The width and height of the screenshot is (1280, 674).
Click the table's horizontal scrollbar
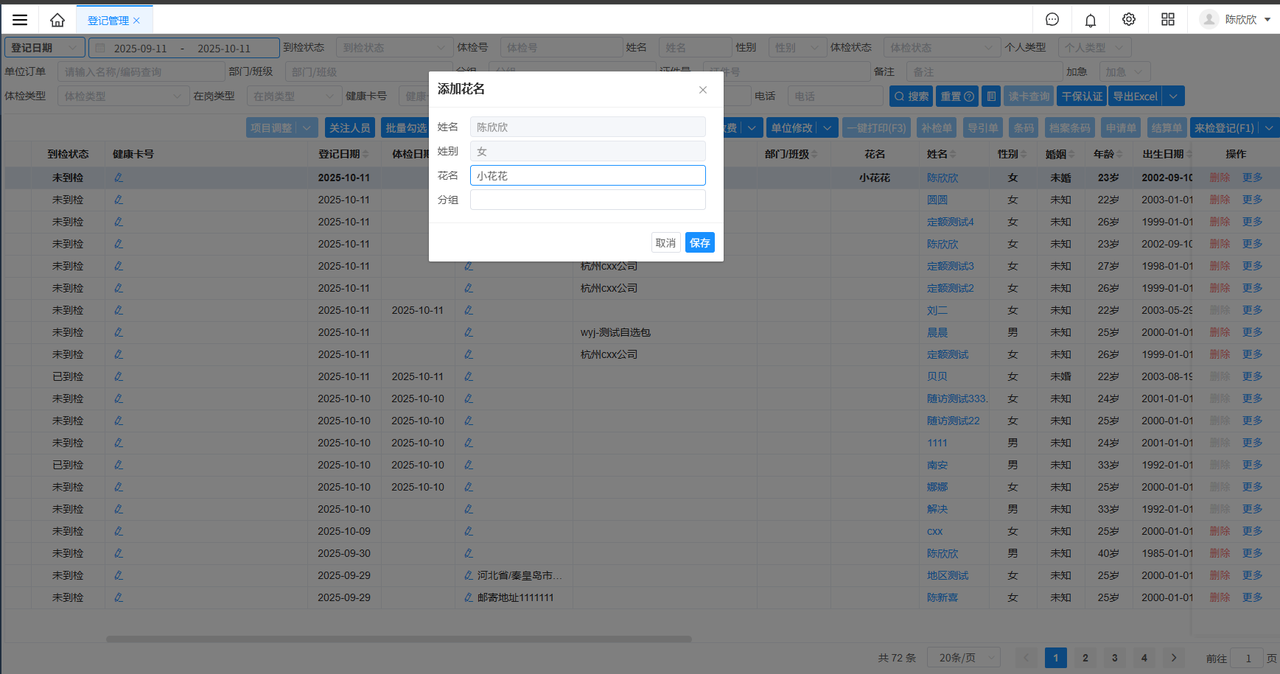click(x=398, y=638)
